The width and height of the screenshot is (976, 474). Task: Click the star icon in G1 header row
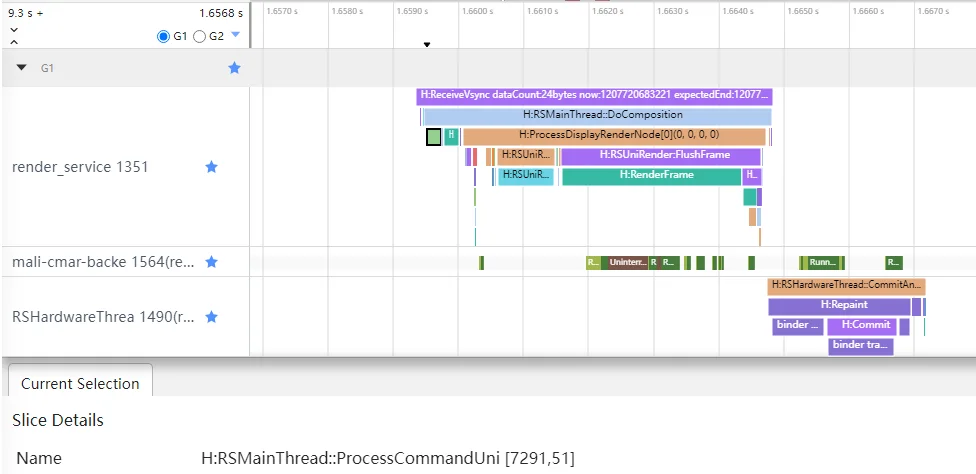pyautogui.click(x=234, y=68)
